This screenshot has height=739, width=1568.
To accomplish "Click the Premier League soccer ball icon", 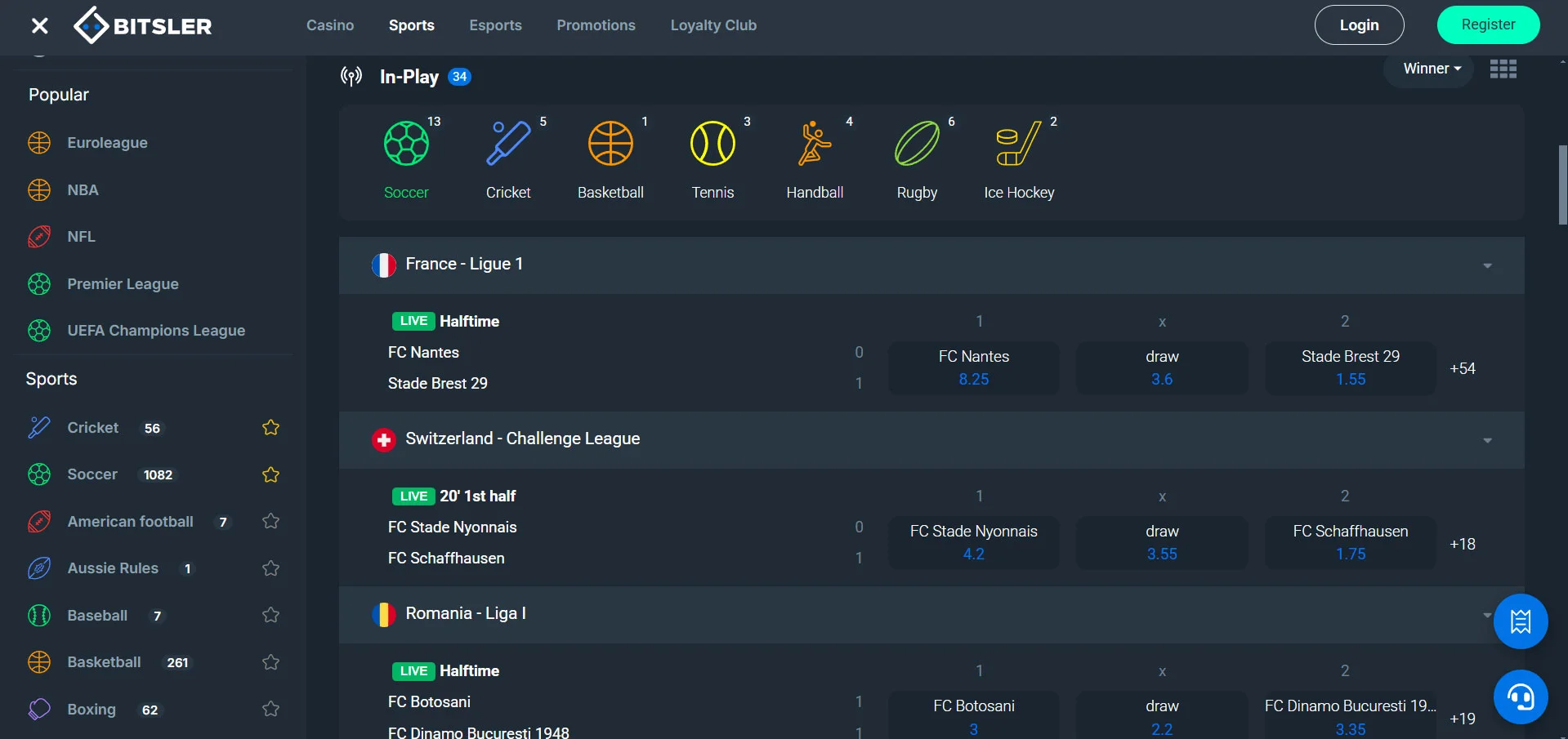I will pos(39,283).
